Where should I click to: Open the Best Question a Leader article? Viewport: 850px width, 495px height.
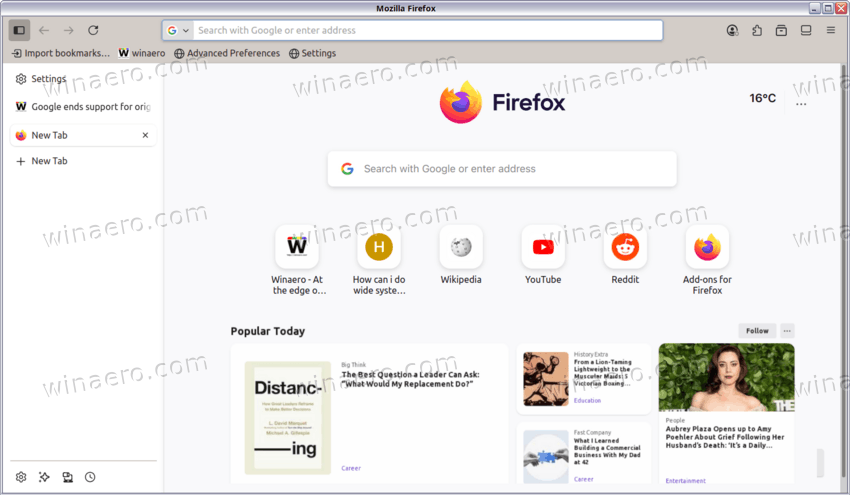[410, 379]
